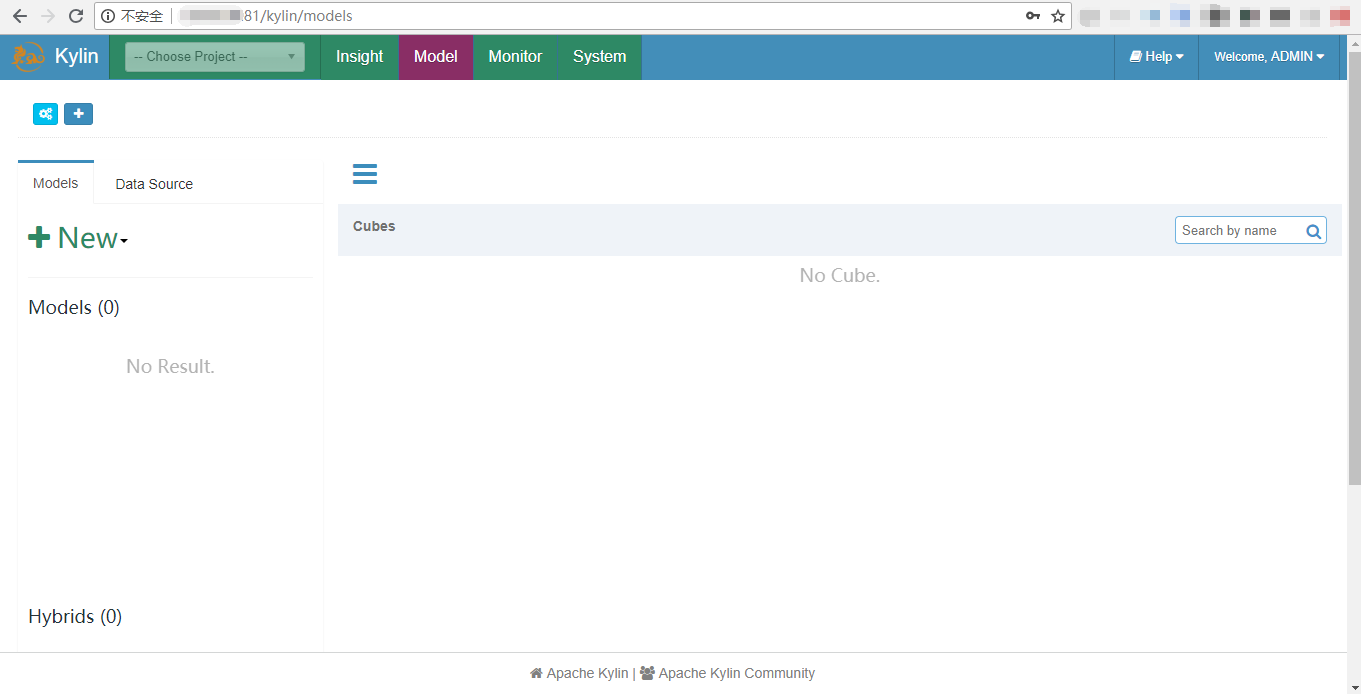Click the blue plus add project button
The width and height of the screenshot is (1361, 694).
click(78, 114)
